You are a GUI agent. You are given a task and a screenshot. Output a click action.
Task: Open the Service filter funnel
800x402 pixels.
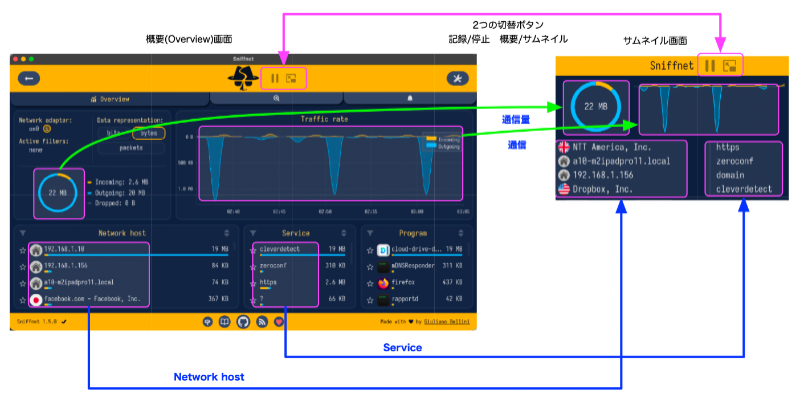pyautogui.click(x=253, y=233)
